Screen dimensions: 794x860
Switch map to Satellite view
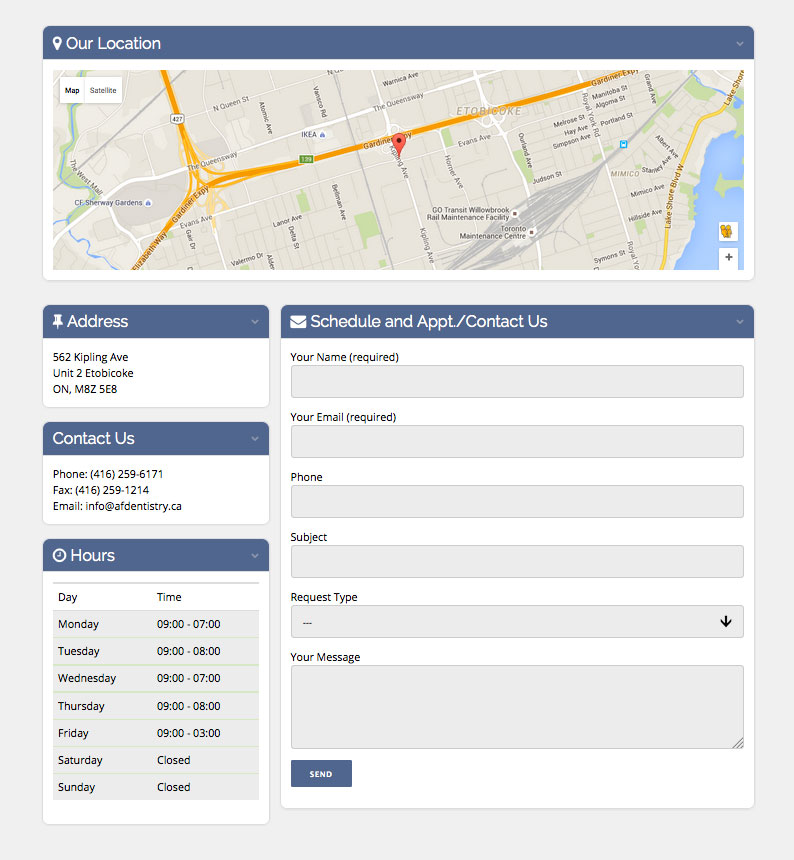click(103, 90)
